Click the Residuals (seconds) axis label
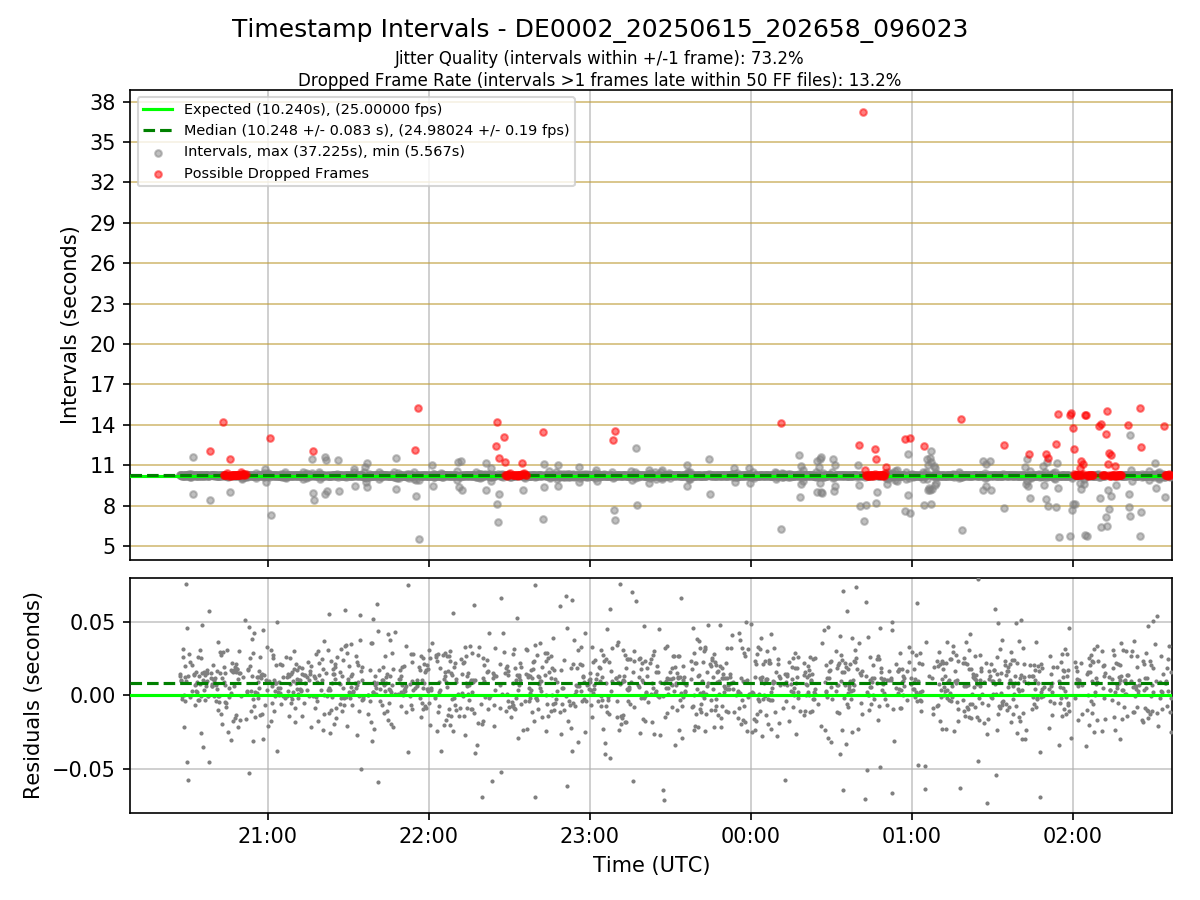The width and height of the screenshot is (1200, 900). click(x=33, y=695)
